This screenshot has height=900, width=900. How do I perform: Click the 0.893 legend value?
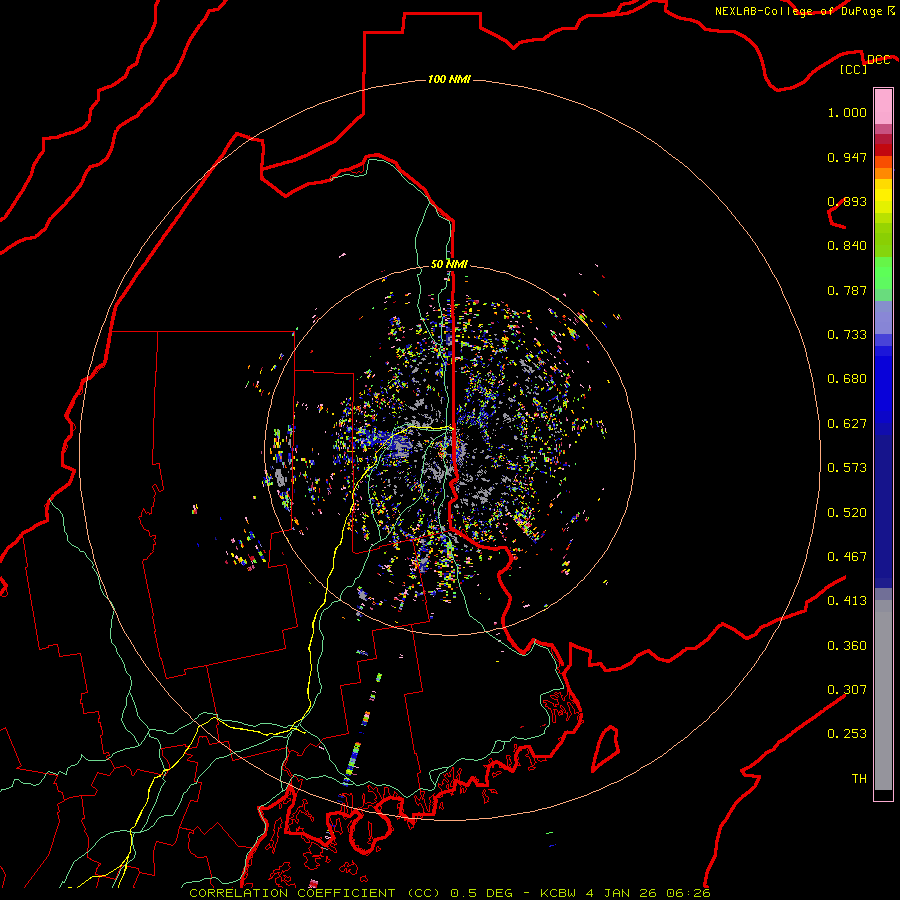(x=847, y=201)
